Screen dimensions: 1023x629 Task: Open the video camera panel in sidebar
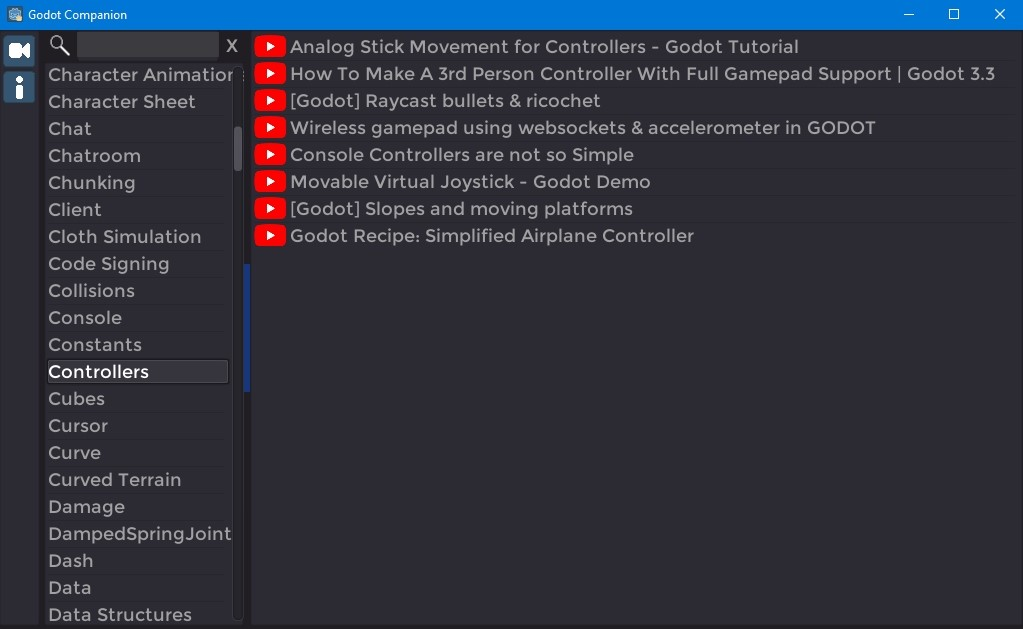pos(19,48)
